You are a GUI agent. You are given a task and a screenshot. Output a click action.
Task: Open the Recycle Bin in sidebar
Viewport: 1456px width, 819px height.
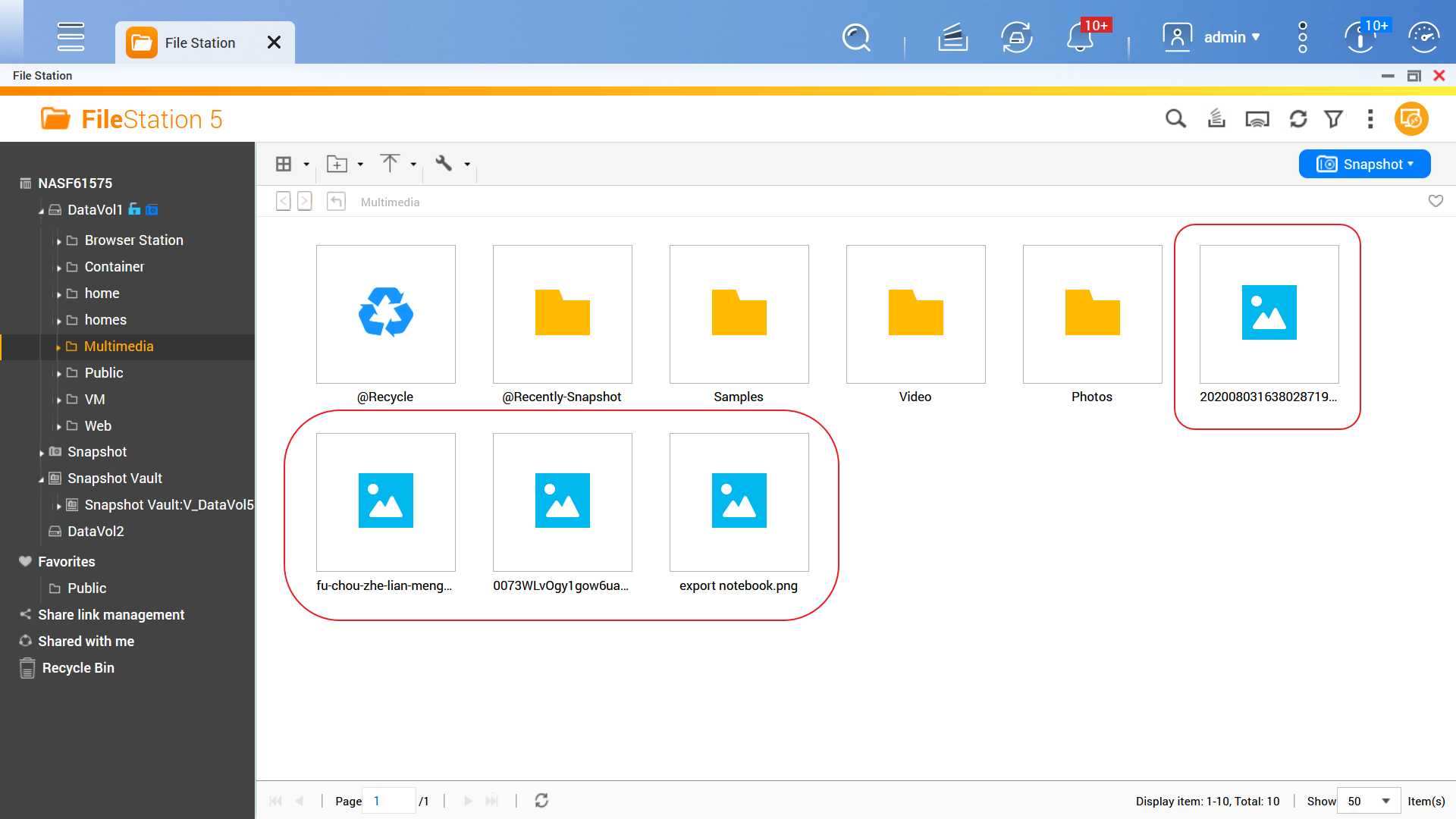pyautogui.click(x=77, y=668)
